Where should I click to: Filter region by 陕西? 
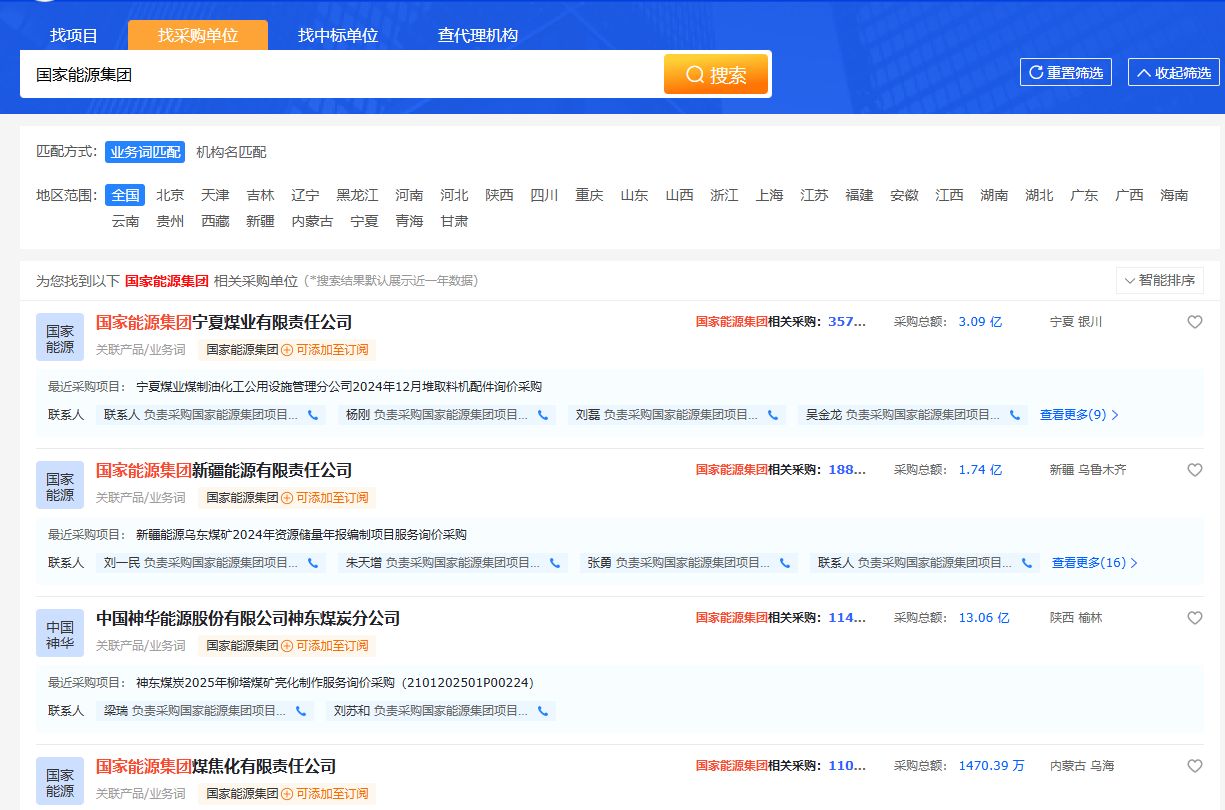coord(499,195)
